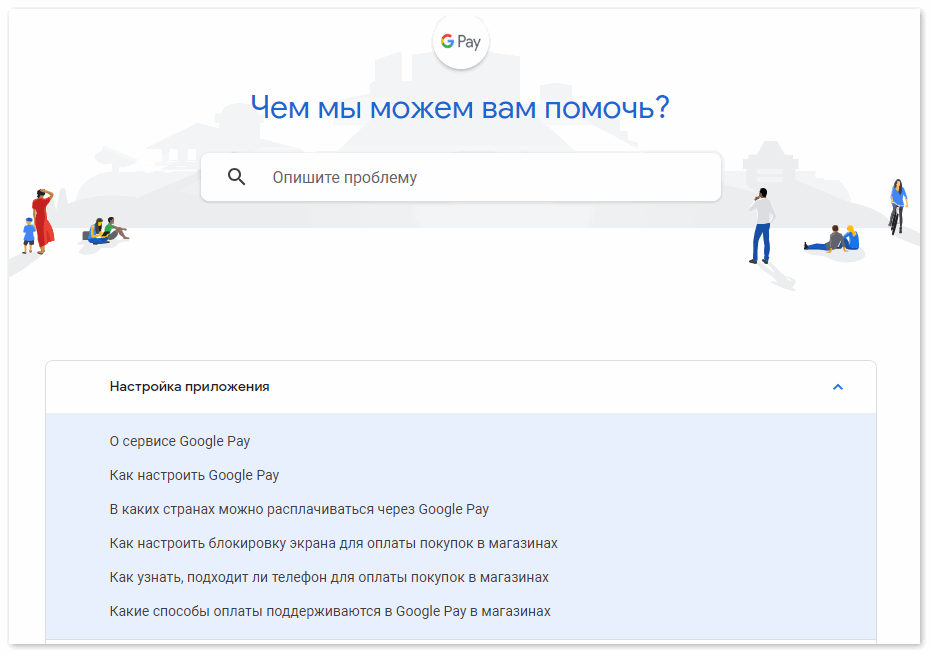Click the "Чем мы можем вам помочь?" heading
930x654 pixels.
coord(460,108)
